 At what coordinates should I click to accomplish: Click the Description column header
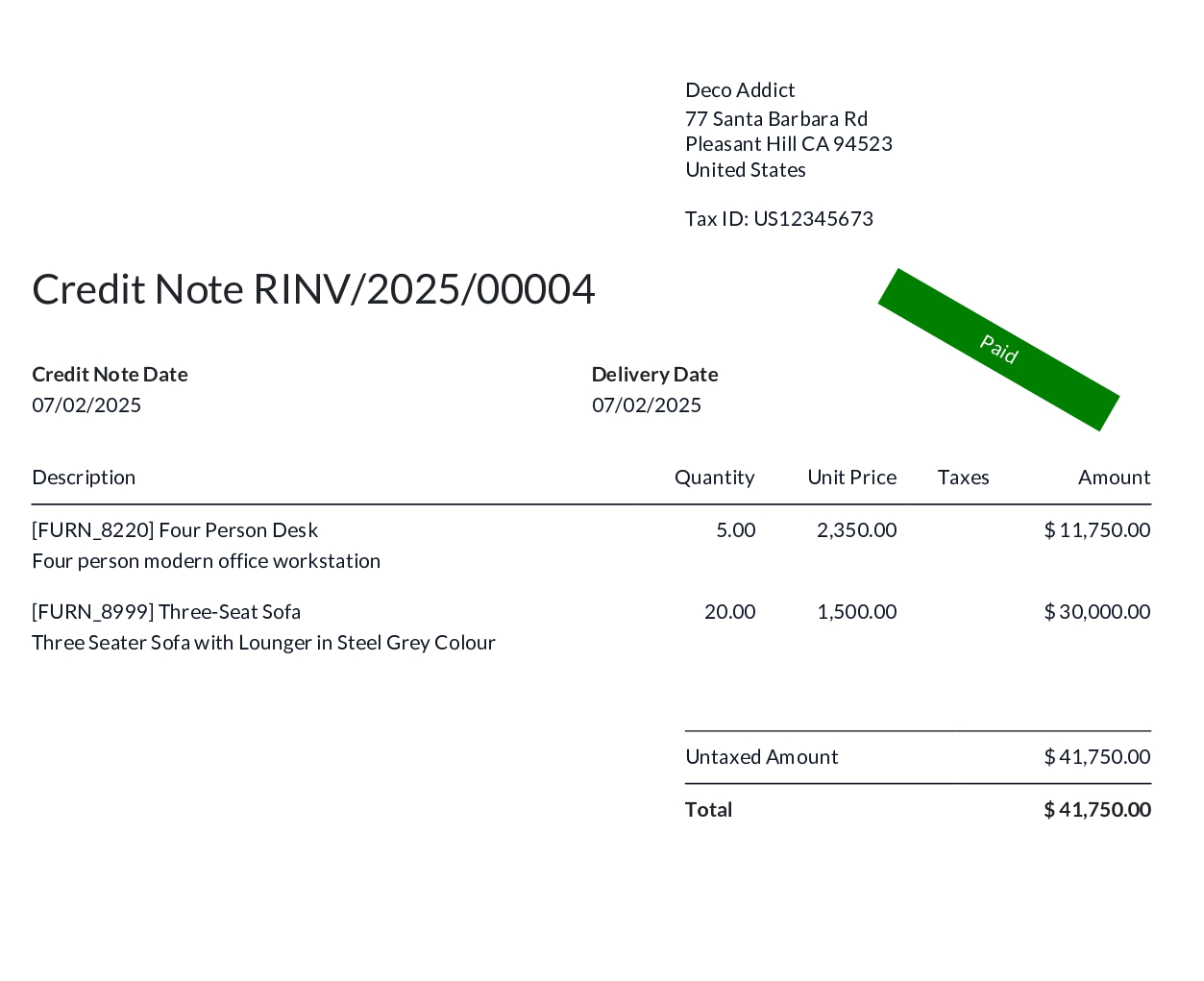pos(84,478)
